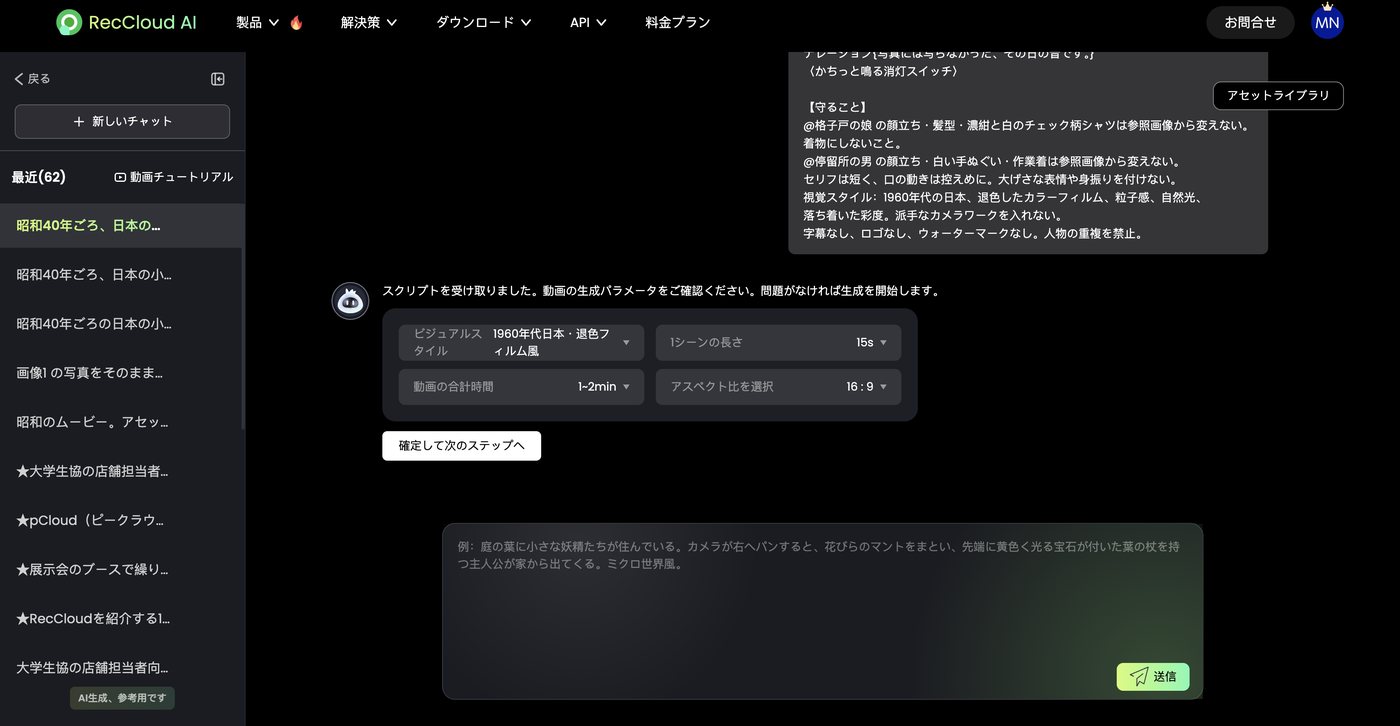
Task: Send the message with 送信
Action: pyautogui.click(x=1153, y=677)
